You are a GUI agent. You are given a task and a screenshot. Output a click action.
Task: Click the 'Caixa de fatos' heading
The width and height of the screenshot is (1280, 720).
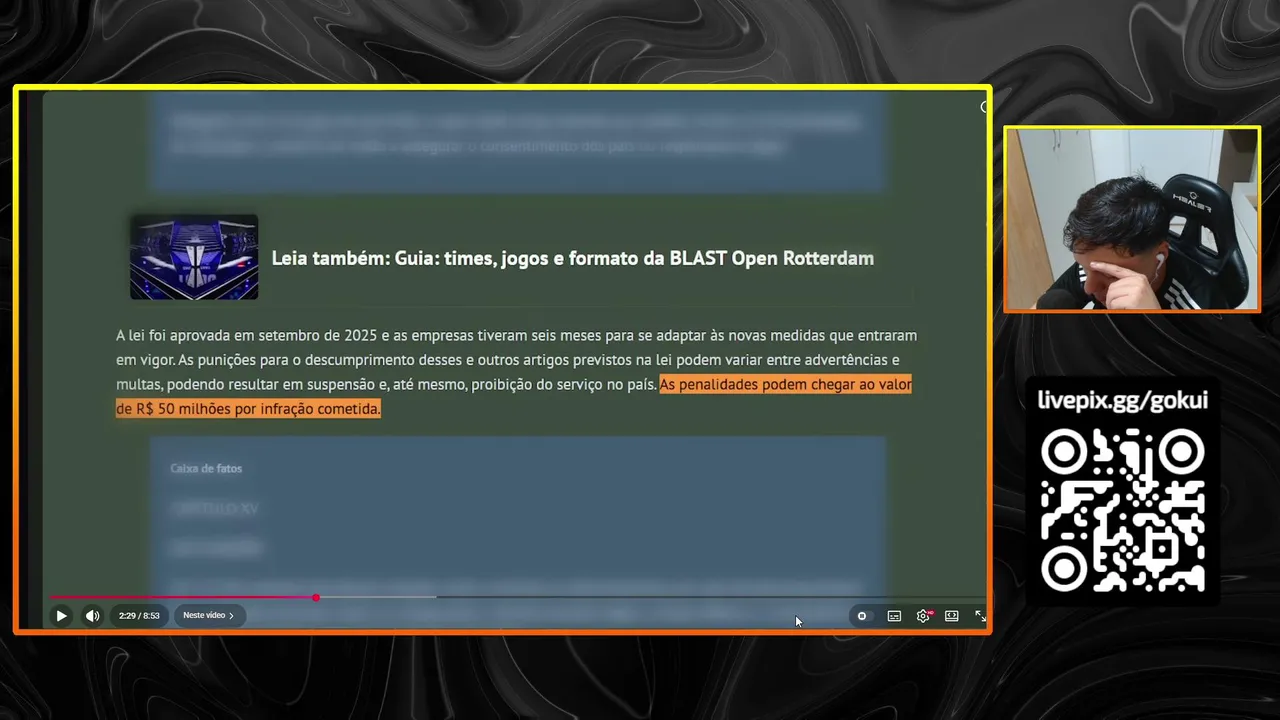point(206,468)
